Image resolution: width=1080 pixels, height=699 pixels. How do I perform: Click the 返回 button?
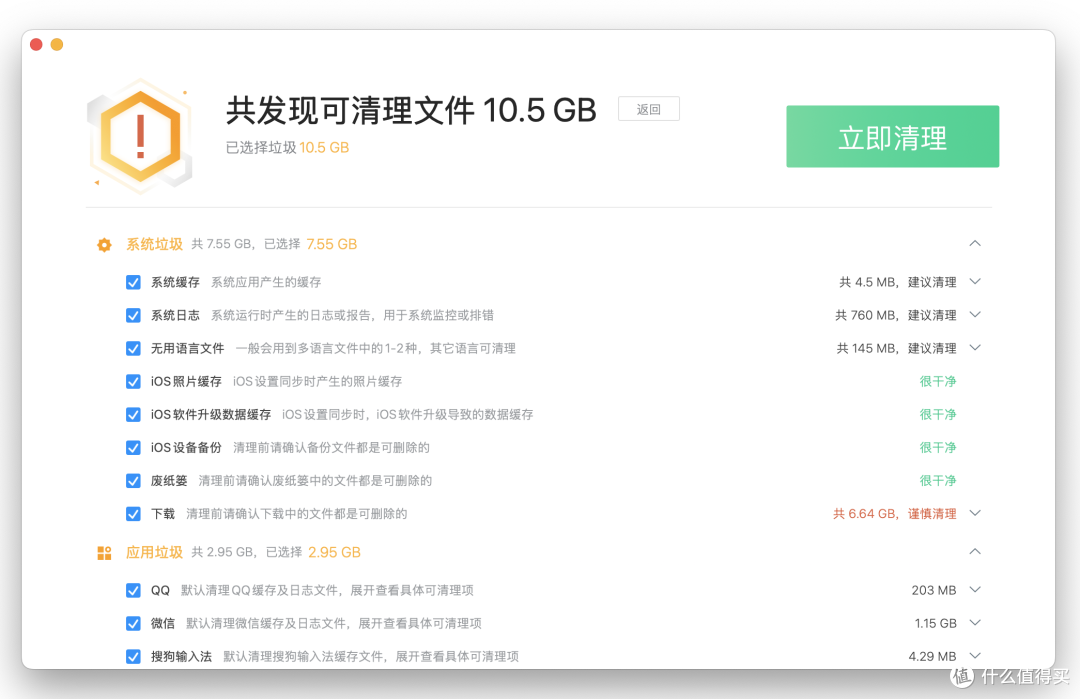(x=649, y=109)
